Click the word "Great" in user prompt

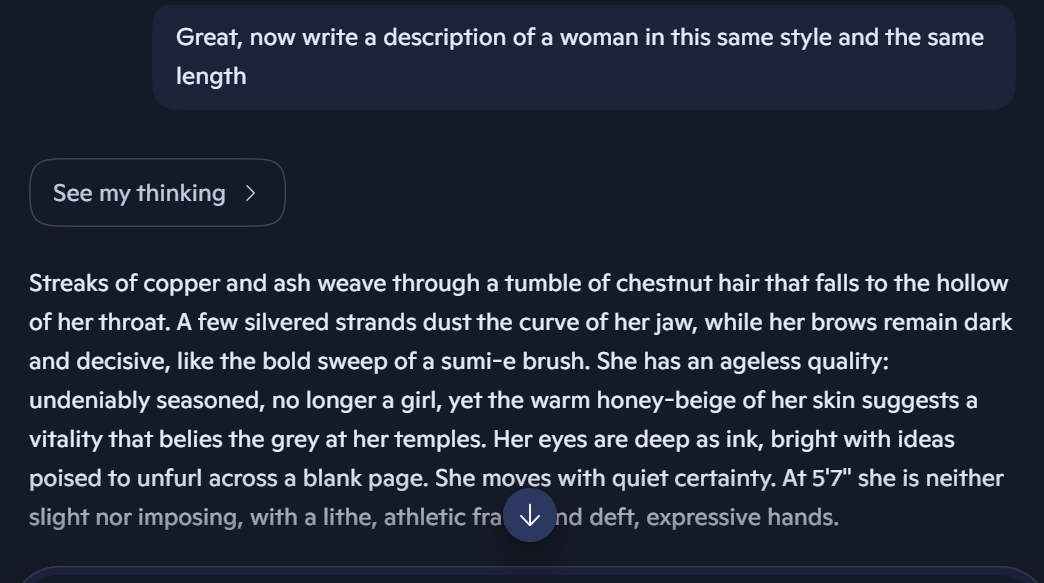point(206,38)
